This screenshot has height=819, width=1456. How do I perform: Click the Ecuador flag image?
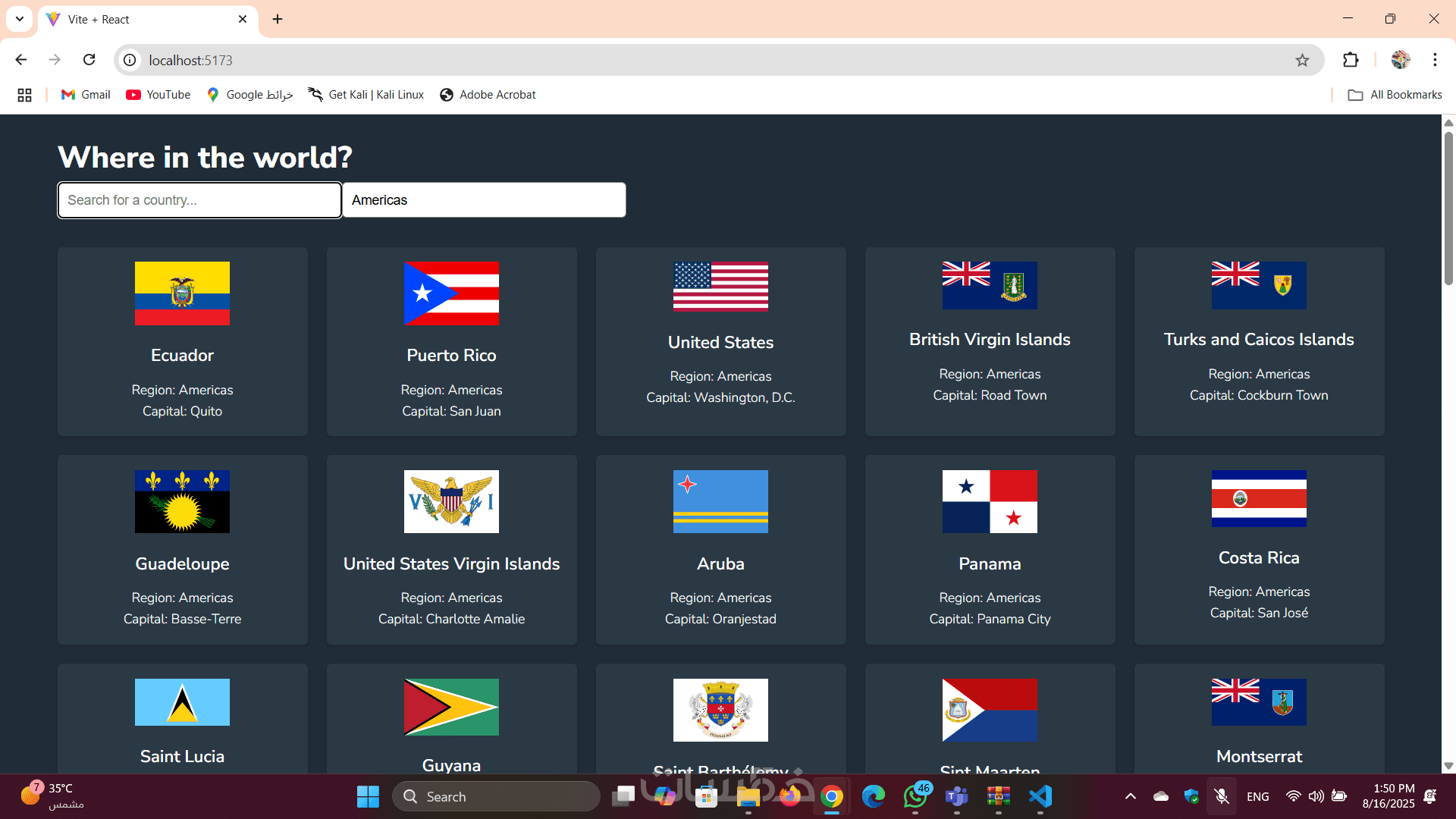[x=182, y=293]
